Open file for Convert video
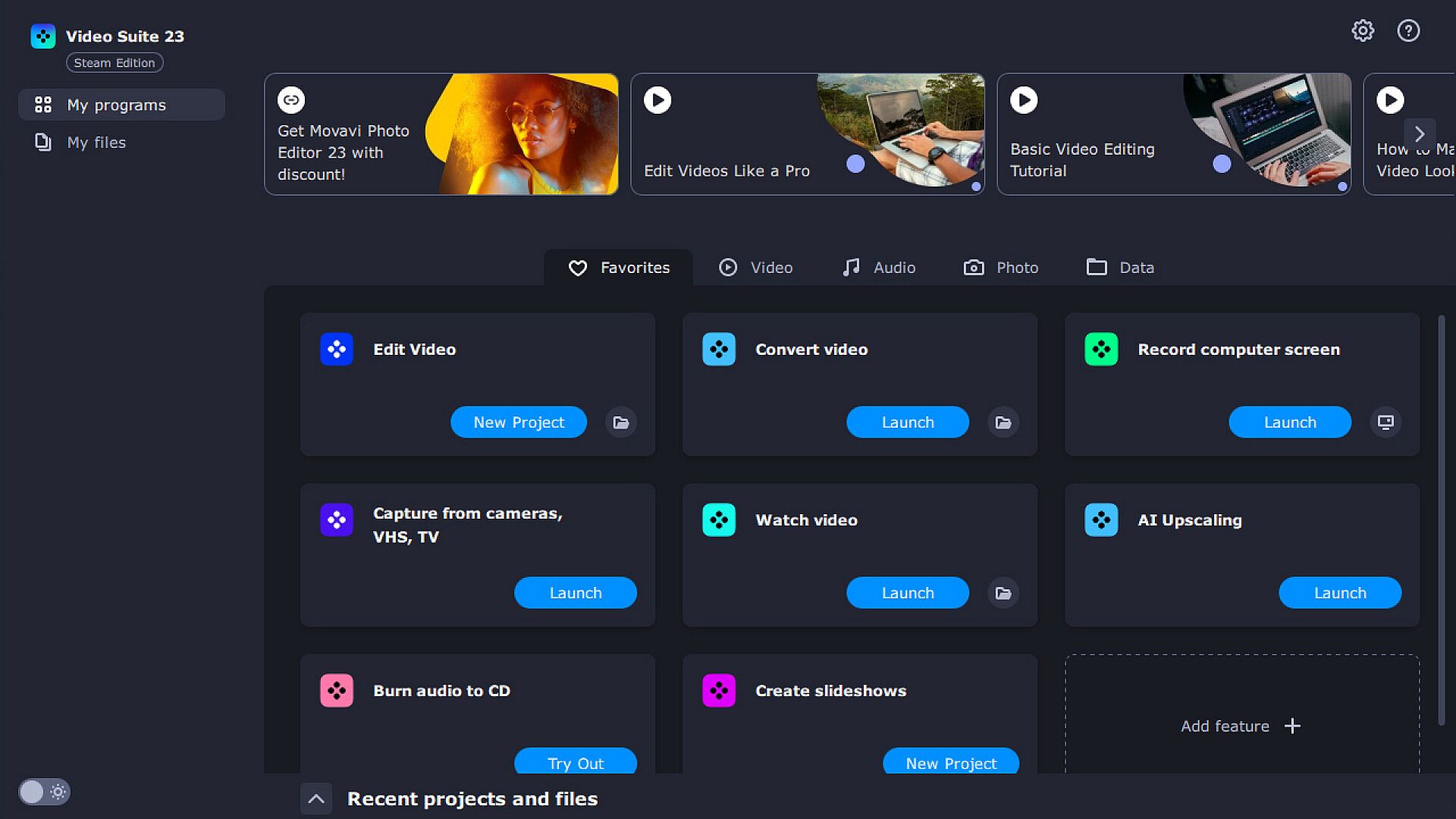Screen dimensions: 1456x819 click(1003, 422)
